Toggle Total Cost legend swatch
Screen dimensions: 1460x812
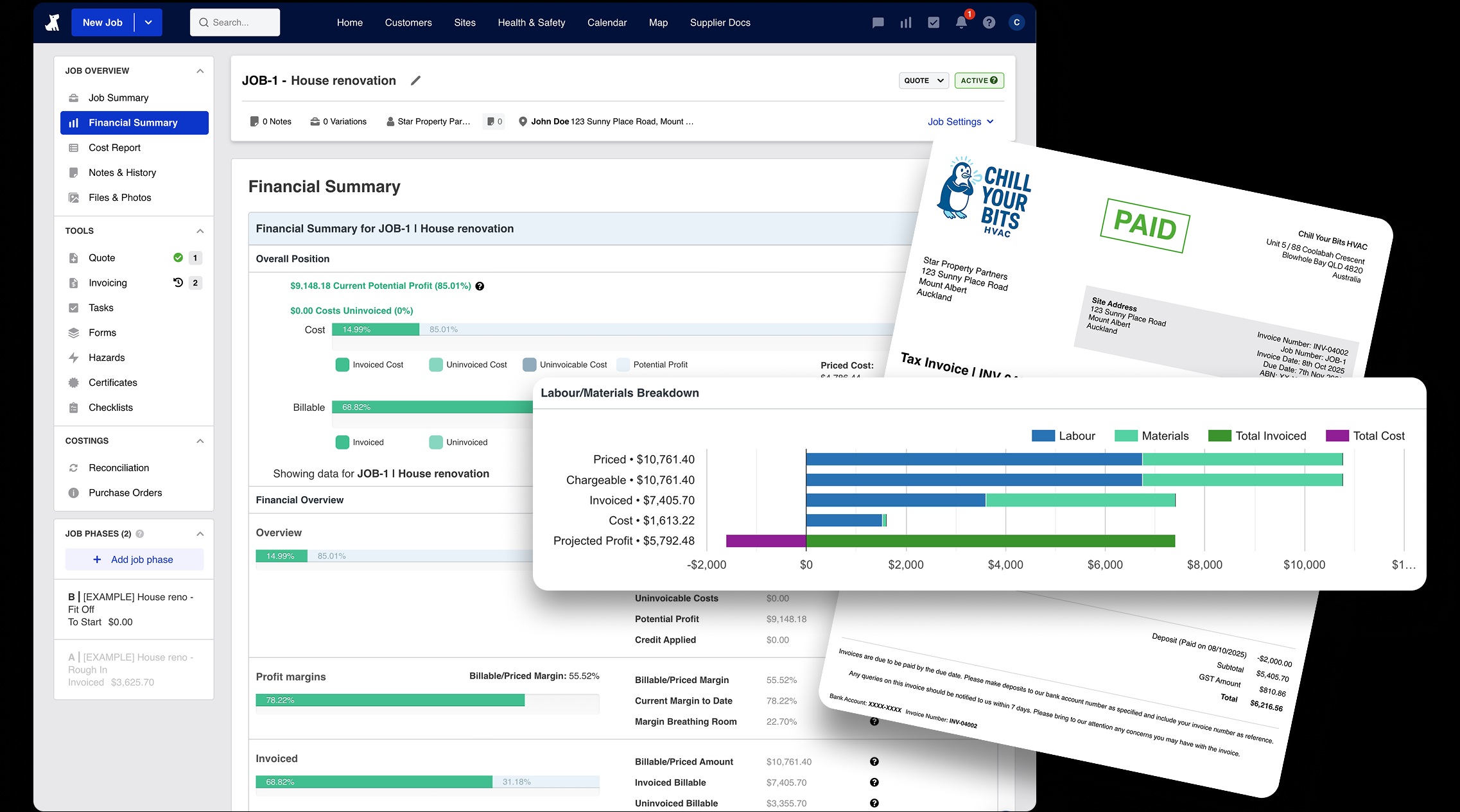click(1337, 436)
